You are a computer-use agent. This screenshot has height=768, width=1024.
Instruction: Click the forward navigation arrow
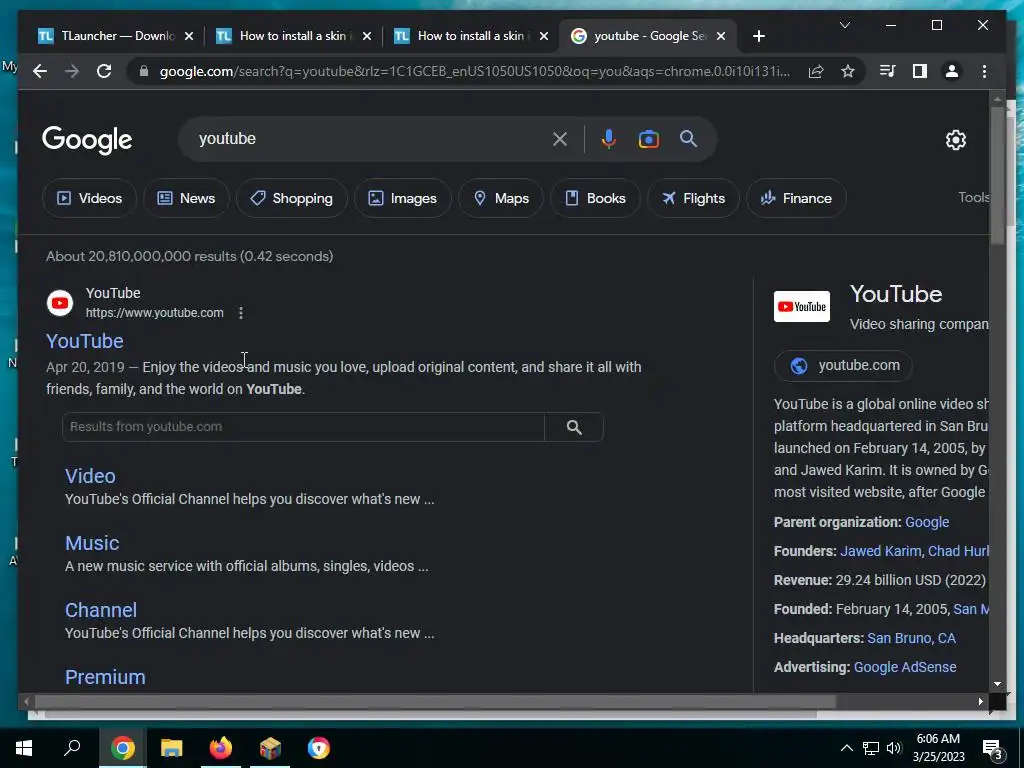coord(72,71)
